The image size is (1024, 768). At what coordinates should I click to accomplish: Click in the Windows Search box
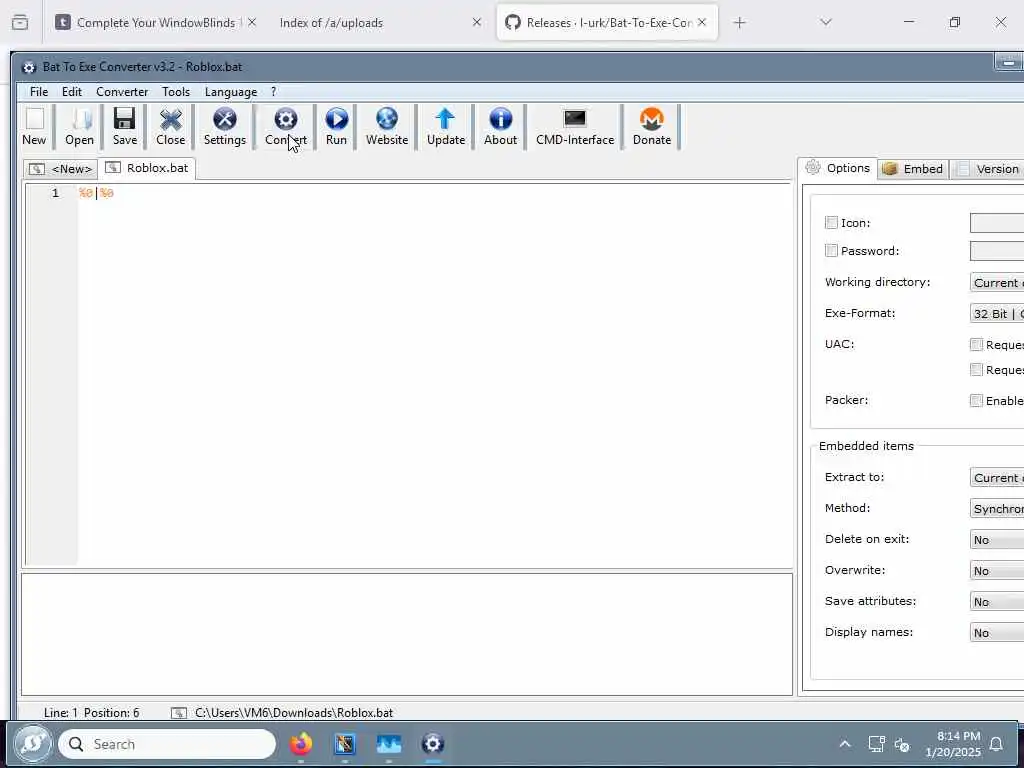coord(167,744)
